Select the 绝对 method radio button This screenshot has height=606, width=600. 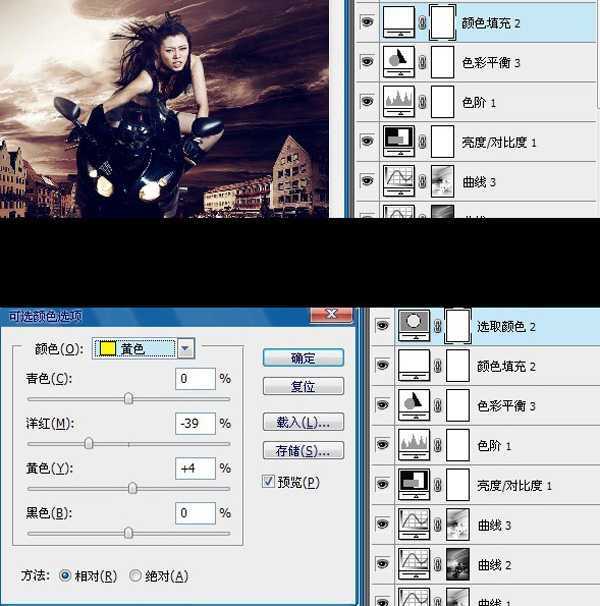[136, 576]
